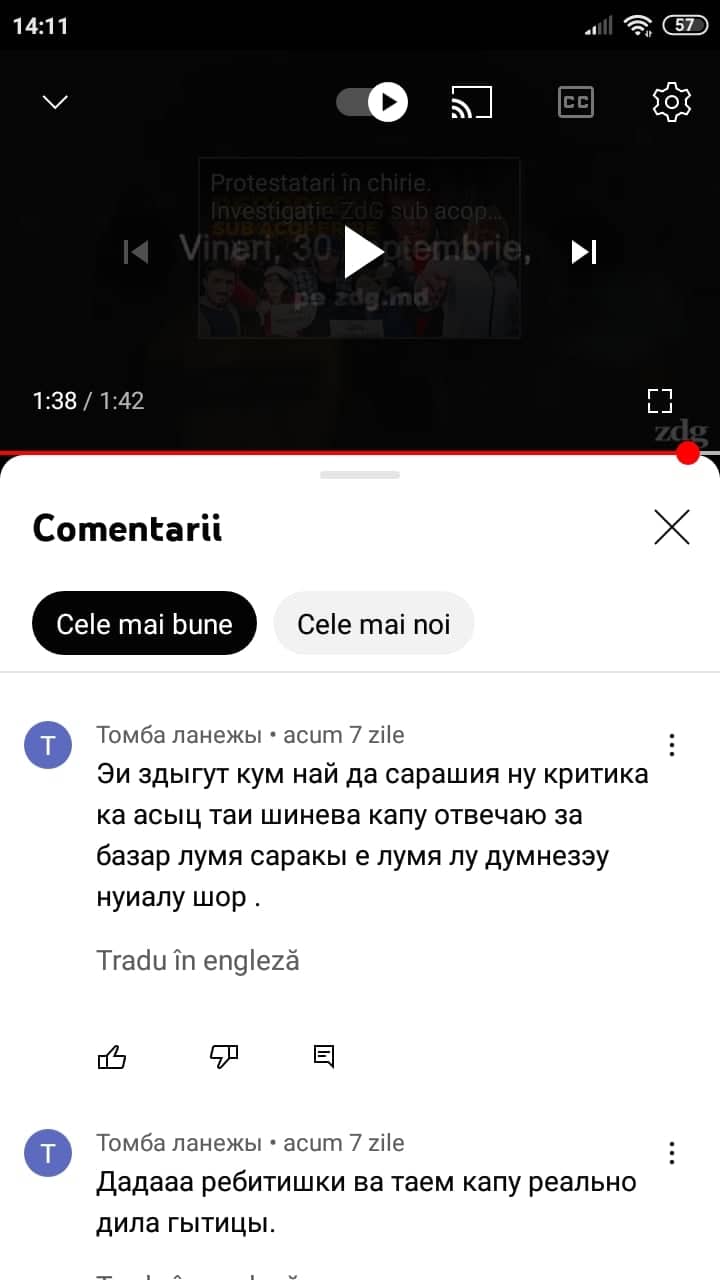This screenshot has width=720, height=1280.
Task: Dislike the first comment
Action: pos(225,1057)
